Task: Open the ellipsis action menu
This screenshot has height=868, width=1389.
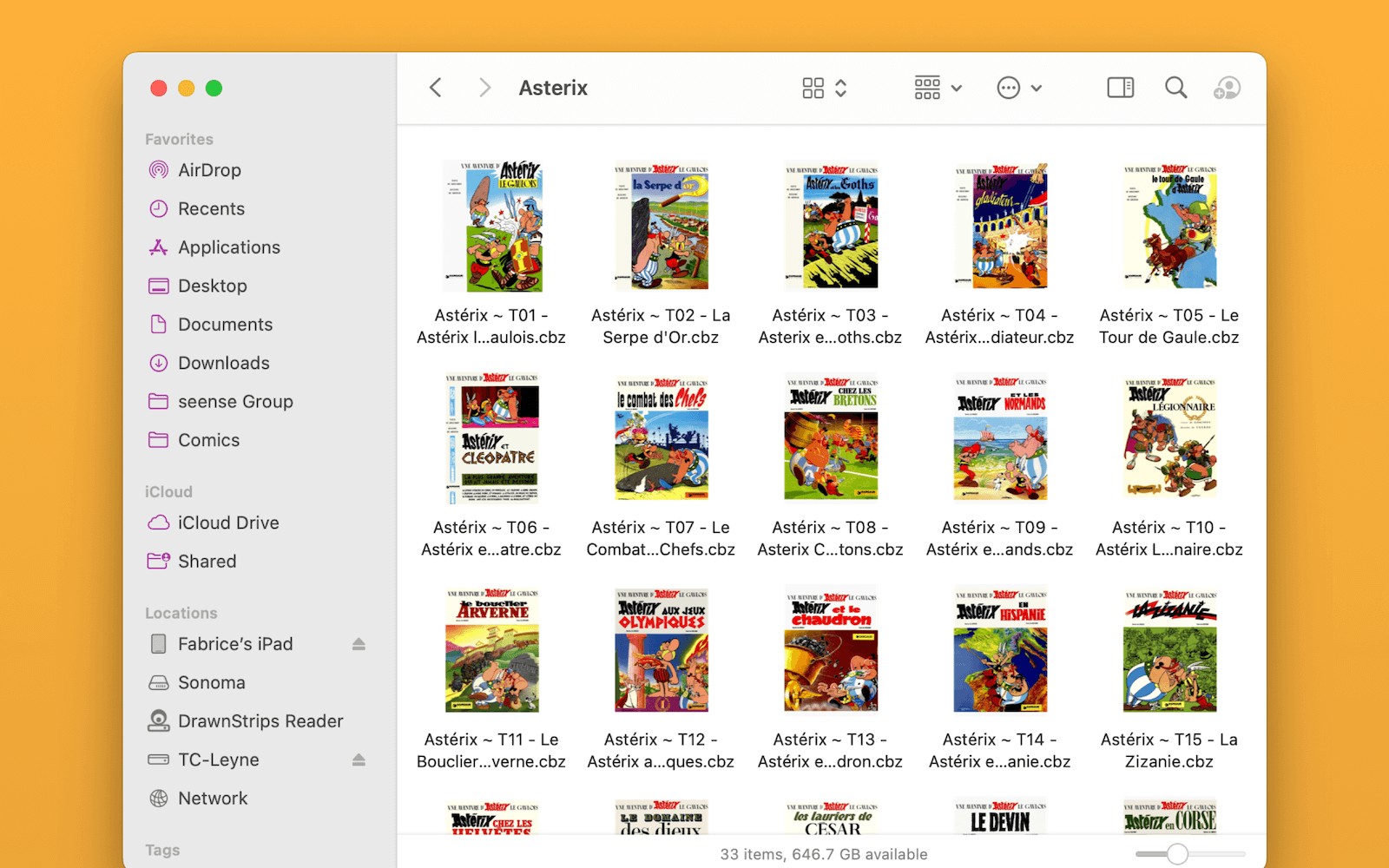Action: (x=1019, y=88)
